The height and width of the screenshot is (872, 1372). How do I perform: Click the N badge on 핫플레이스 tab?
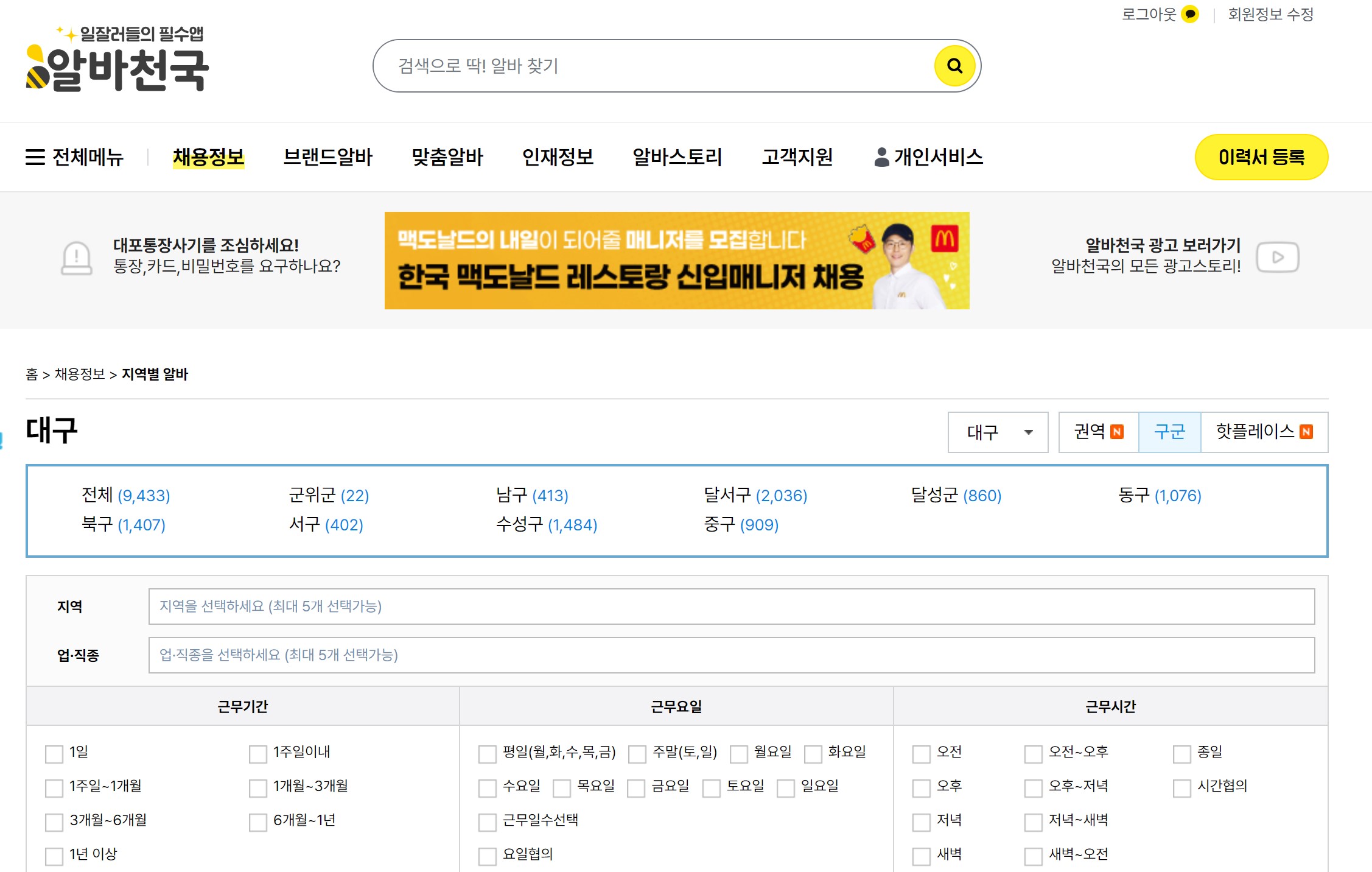[x=1306, y=432]
